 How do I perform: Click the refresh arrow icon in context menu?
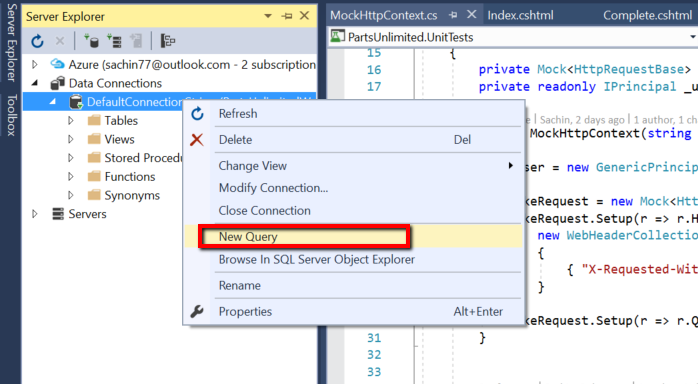coord(197,114)
